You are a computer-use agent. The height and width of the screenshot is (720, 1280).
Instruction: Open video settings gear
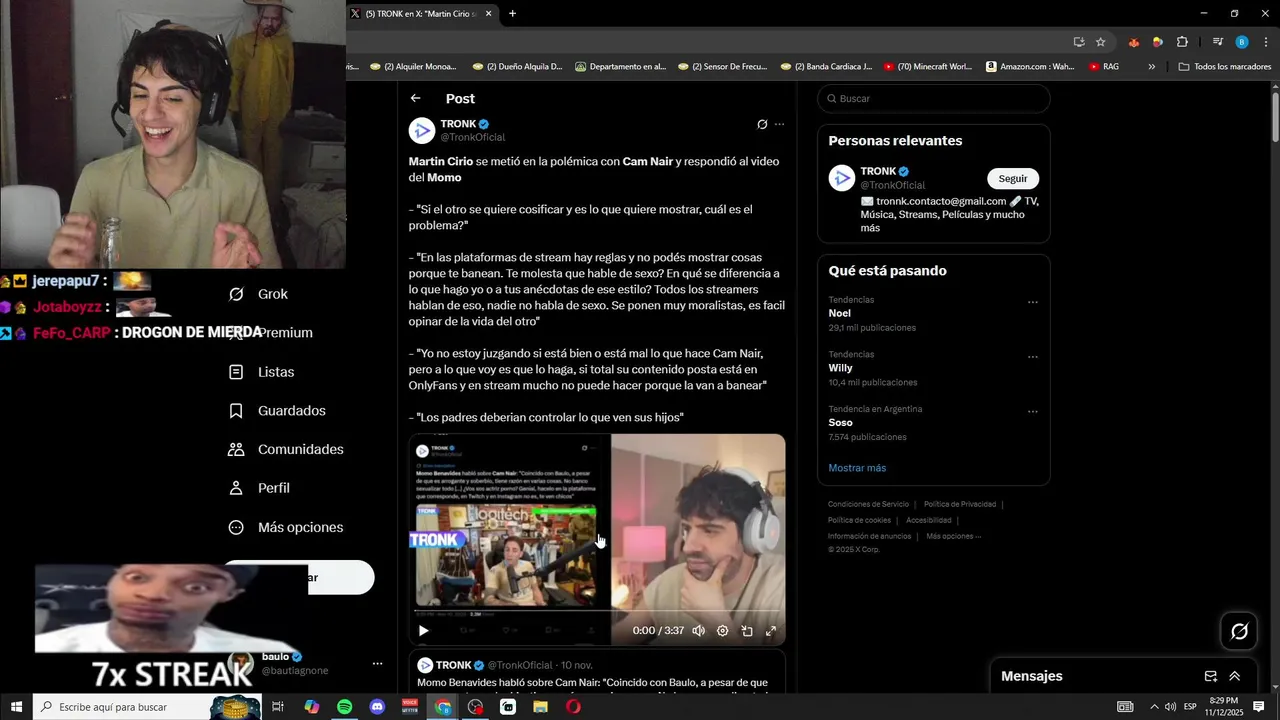722,631
